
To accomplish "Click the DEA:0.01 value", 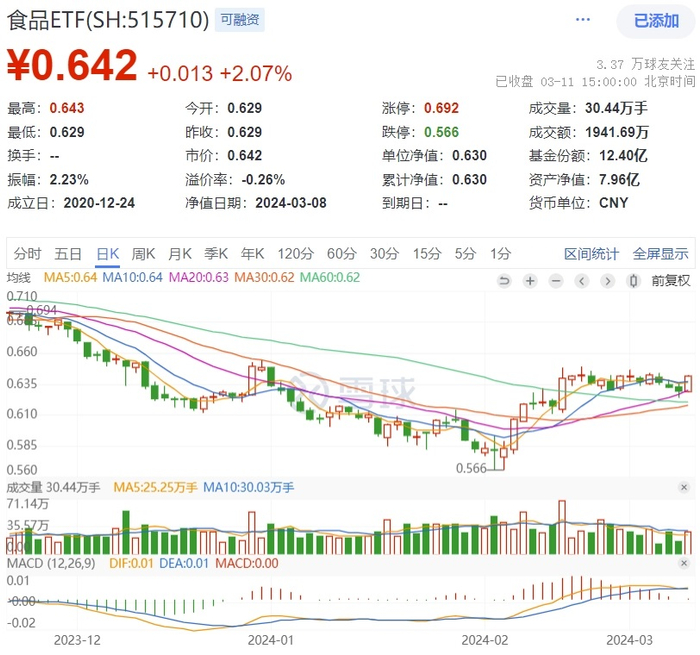I will tap(184, 563).
